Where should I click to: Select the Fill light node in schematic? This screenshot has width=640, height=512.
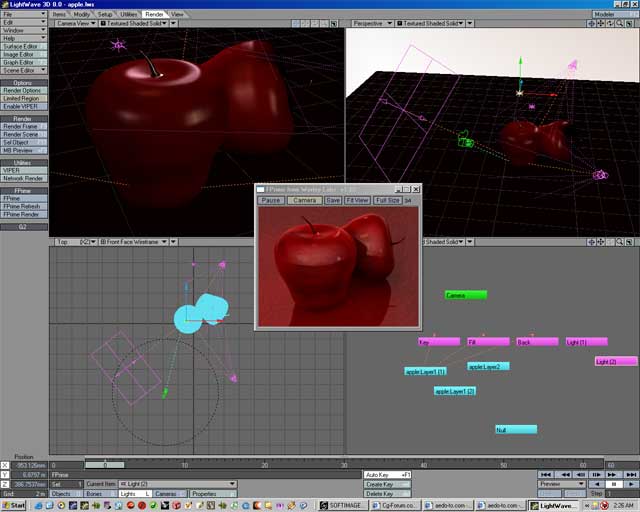pos(489,342)
